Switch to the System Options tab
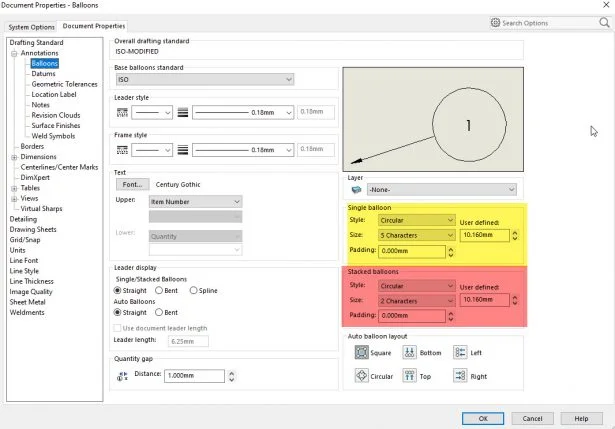The height and width of the screenshot is (429, 615). click(30, 25)
